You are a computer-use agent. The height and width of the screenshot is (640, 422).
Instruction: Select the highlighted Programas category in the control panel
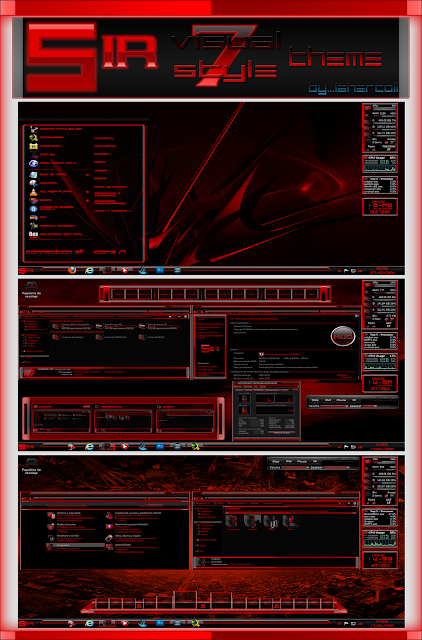tap(76, 547)
